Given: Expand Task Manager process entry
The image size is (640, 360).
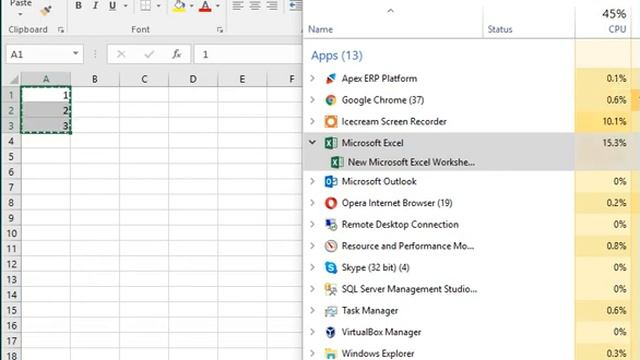Looking at the screenshot, I should click(x=313, y=310).
